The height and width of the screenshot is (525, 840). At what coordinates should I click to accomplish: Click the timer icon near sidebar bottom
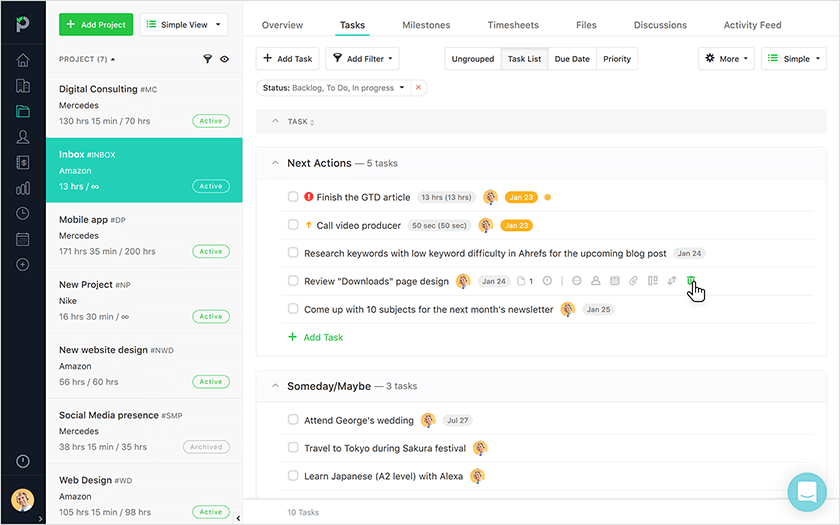coord(22,461)
